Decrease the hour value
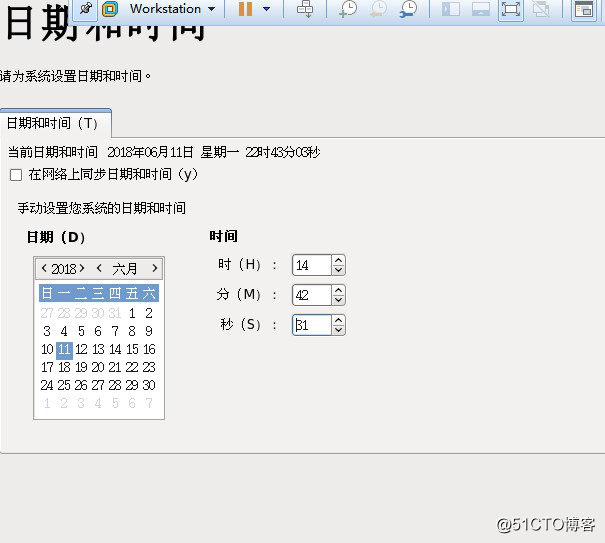 tap(338, 270)
